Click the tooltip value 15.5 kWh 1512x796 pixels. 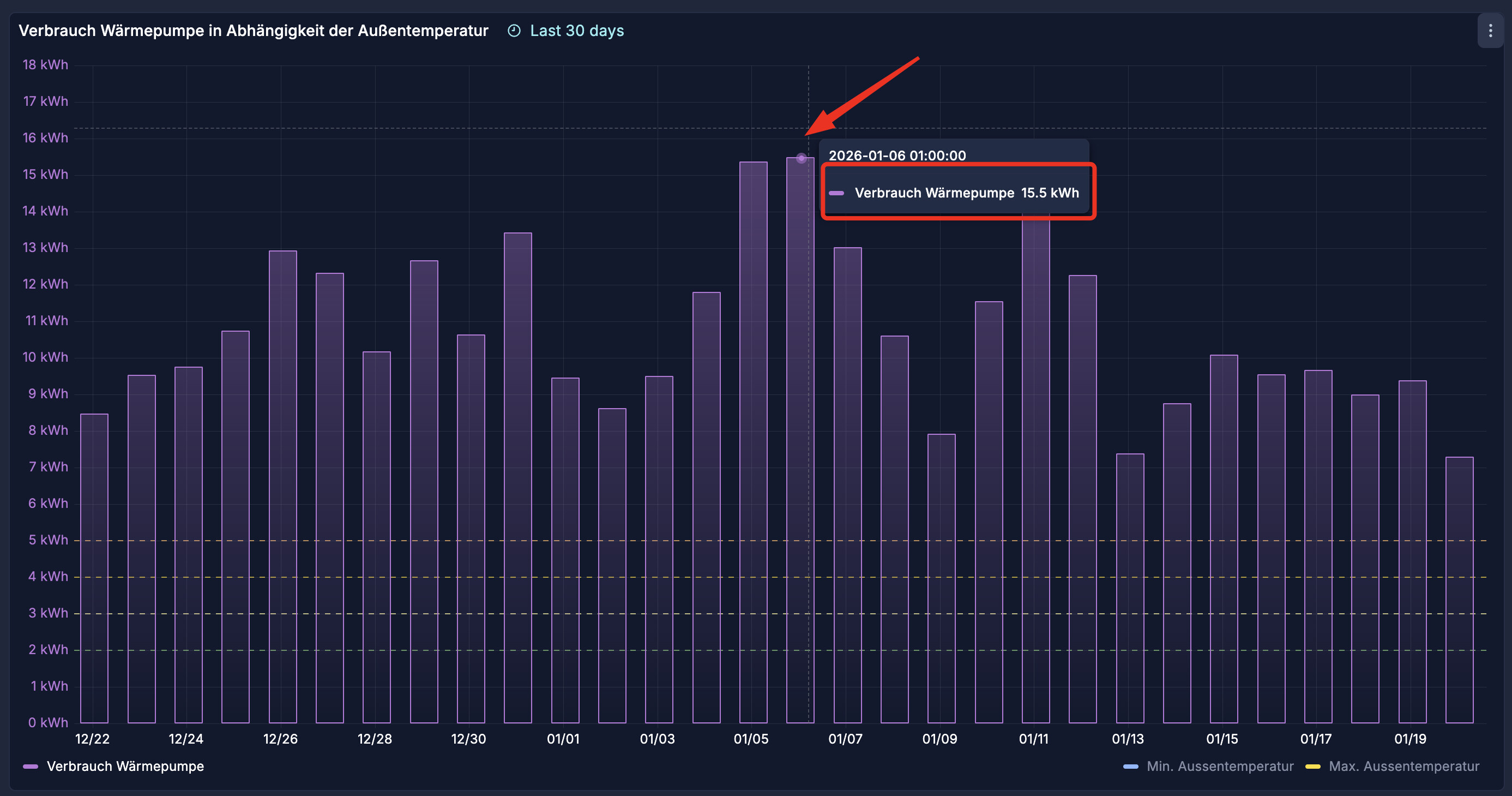1050,193
